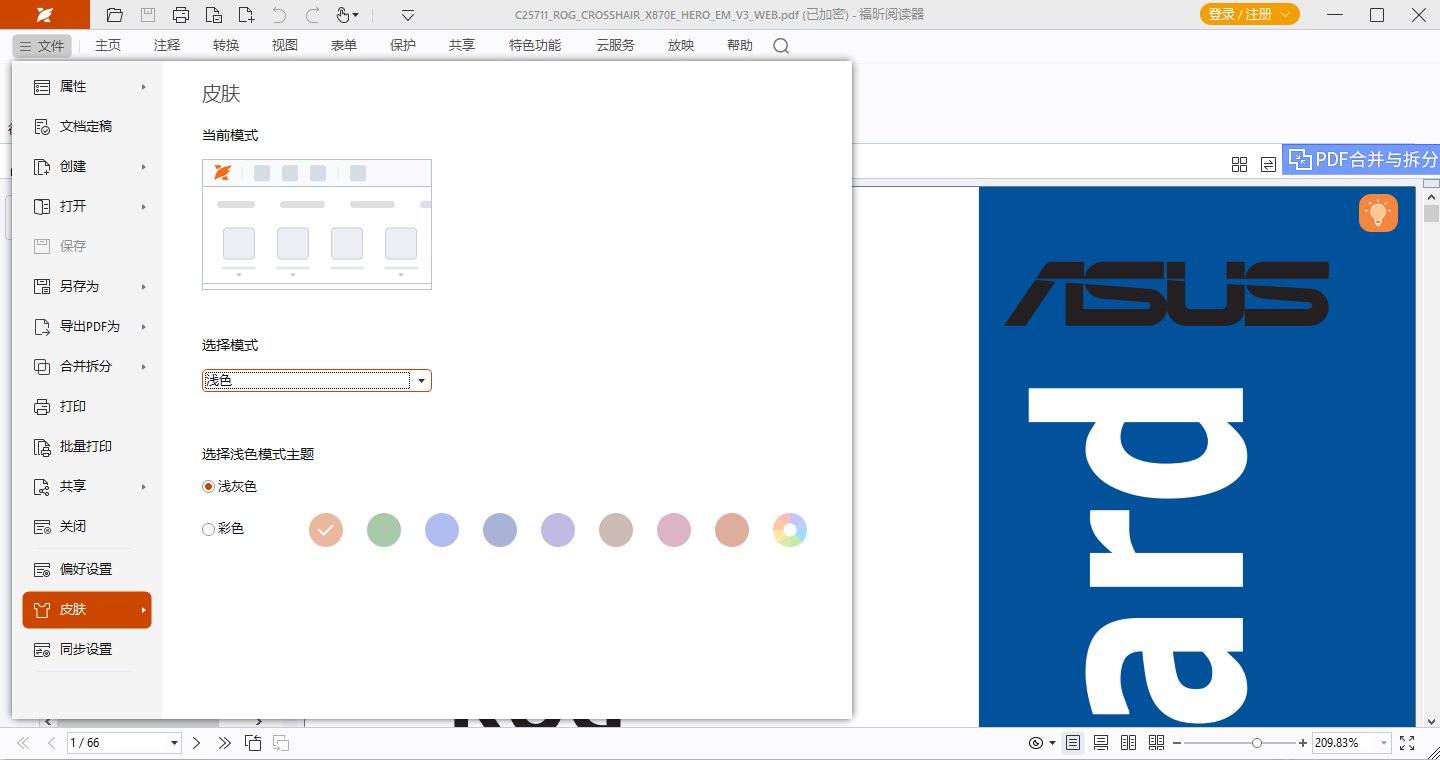1440x760 pixels.
Task: Click the print icon in quick access toolbar
Action: coord(181,15)
